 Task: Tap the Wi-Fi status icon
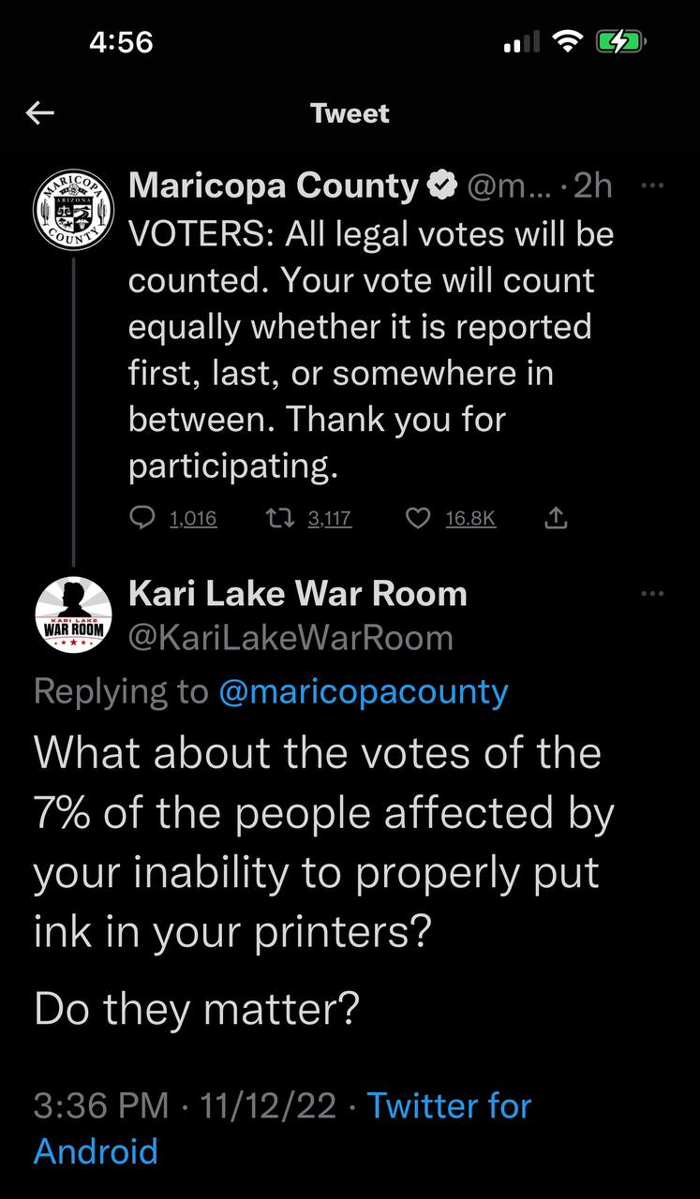pyautogui.click(x=568, y=41)
